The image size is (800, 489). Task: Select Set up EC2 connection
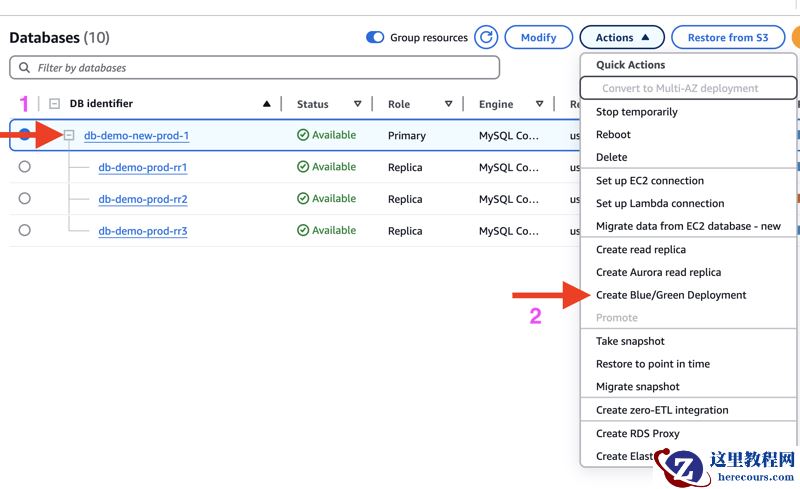point(649,181)
